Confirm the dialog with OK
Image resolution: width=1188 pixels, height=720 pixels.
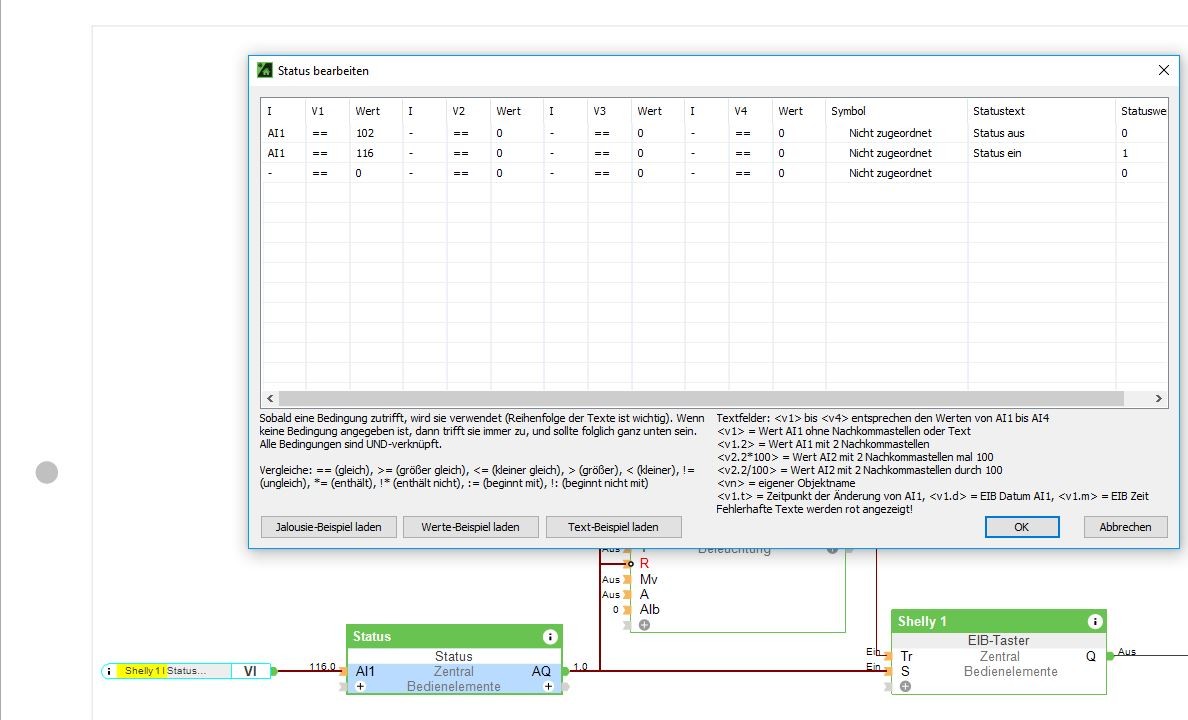pyautogui.click(x=1021, y=527)
